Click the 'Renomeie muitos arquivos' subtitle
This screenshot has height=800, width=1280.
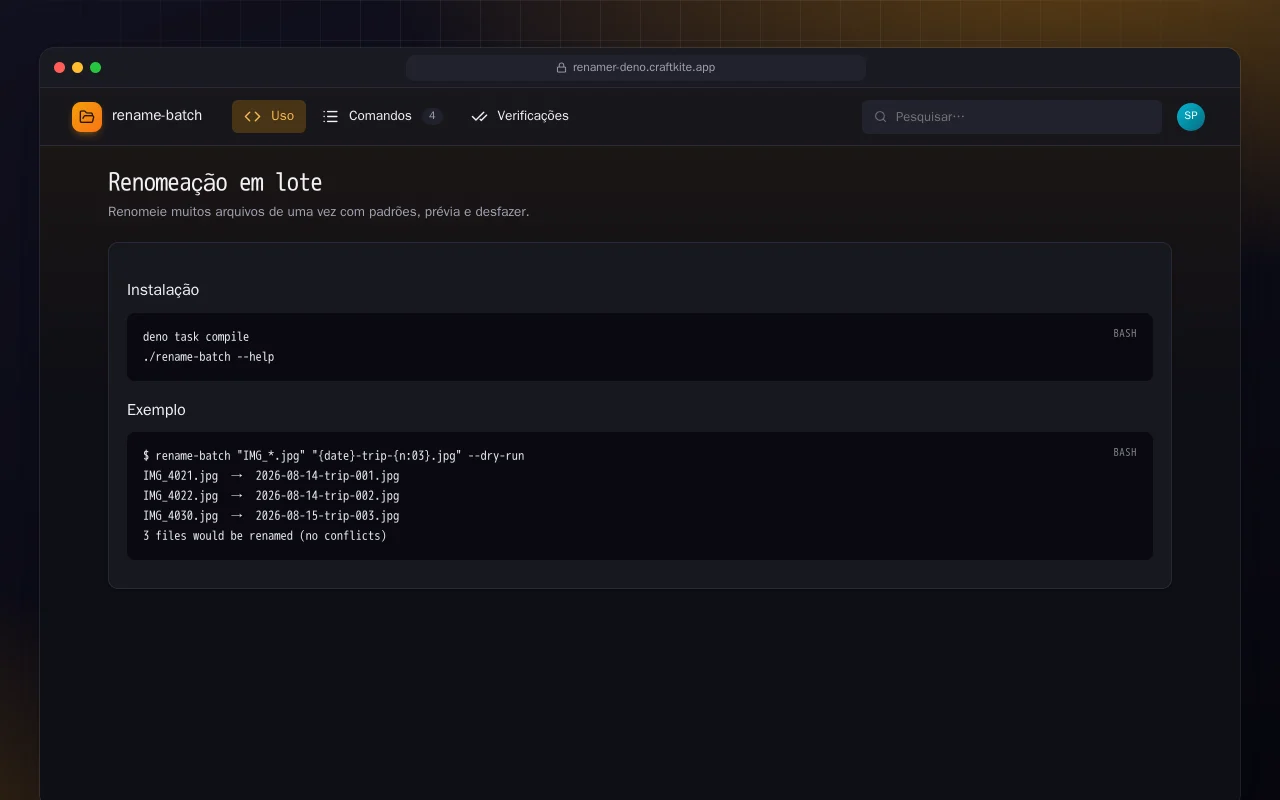[x=319, y=212]
